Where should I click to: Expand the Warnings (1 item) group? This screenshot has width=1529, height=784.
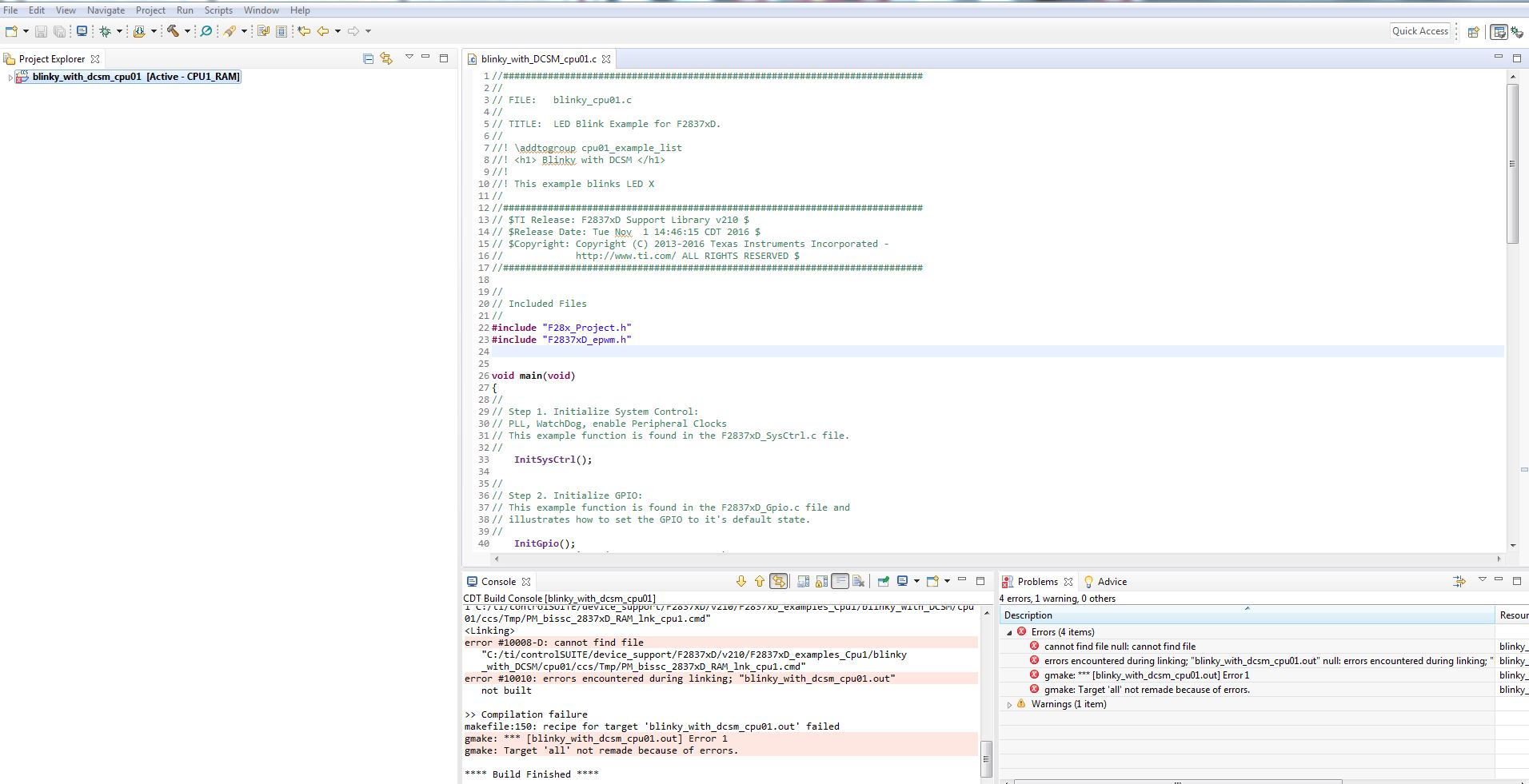coord(1009,705)
